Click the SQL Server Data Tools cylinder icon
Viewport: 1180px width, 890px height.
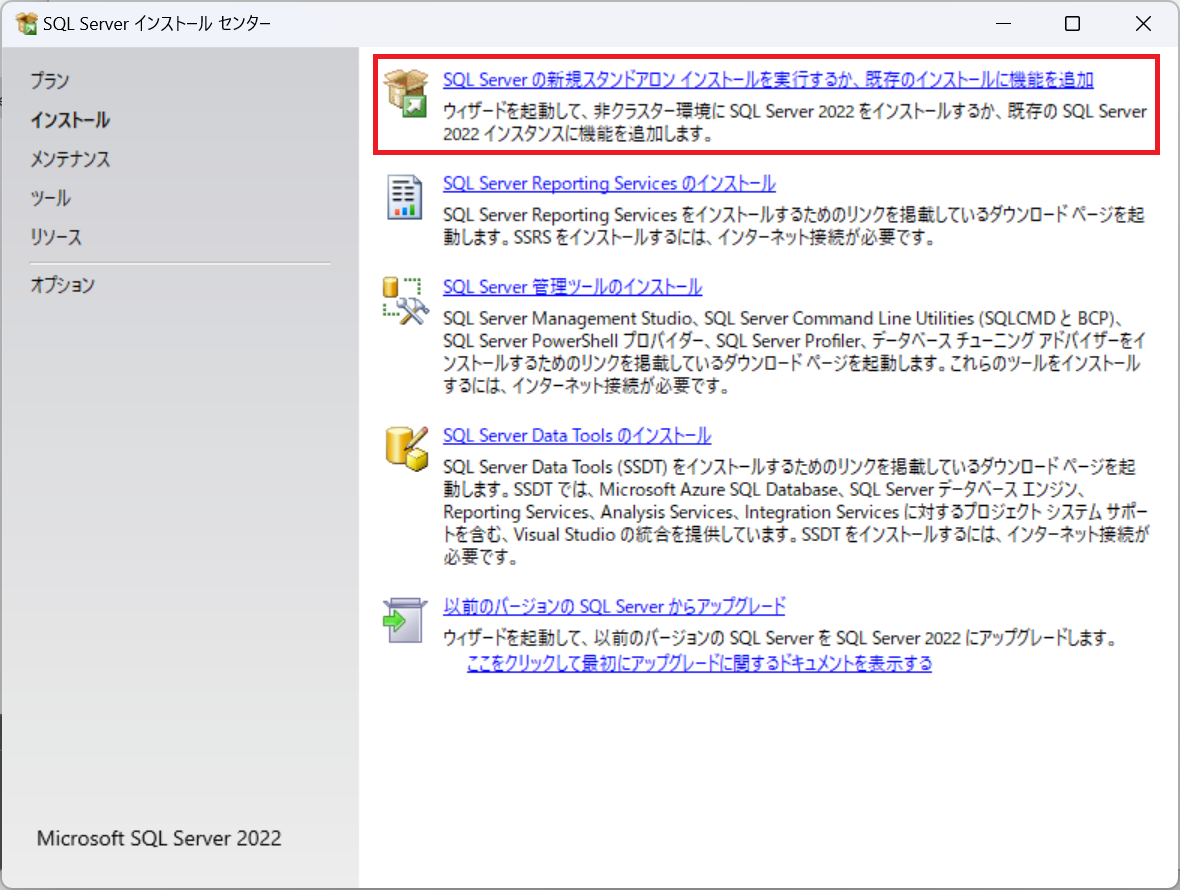(x=406, y=449)
